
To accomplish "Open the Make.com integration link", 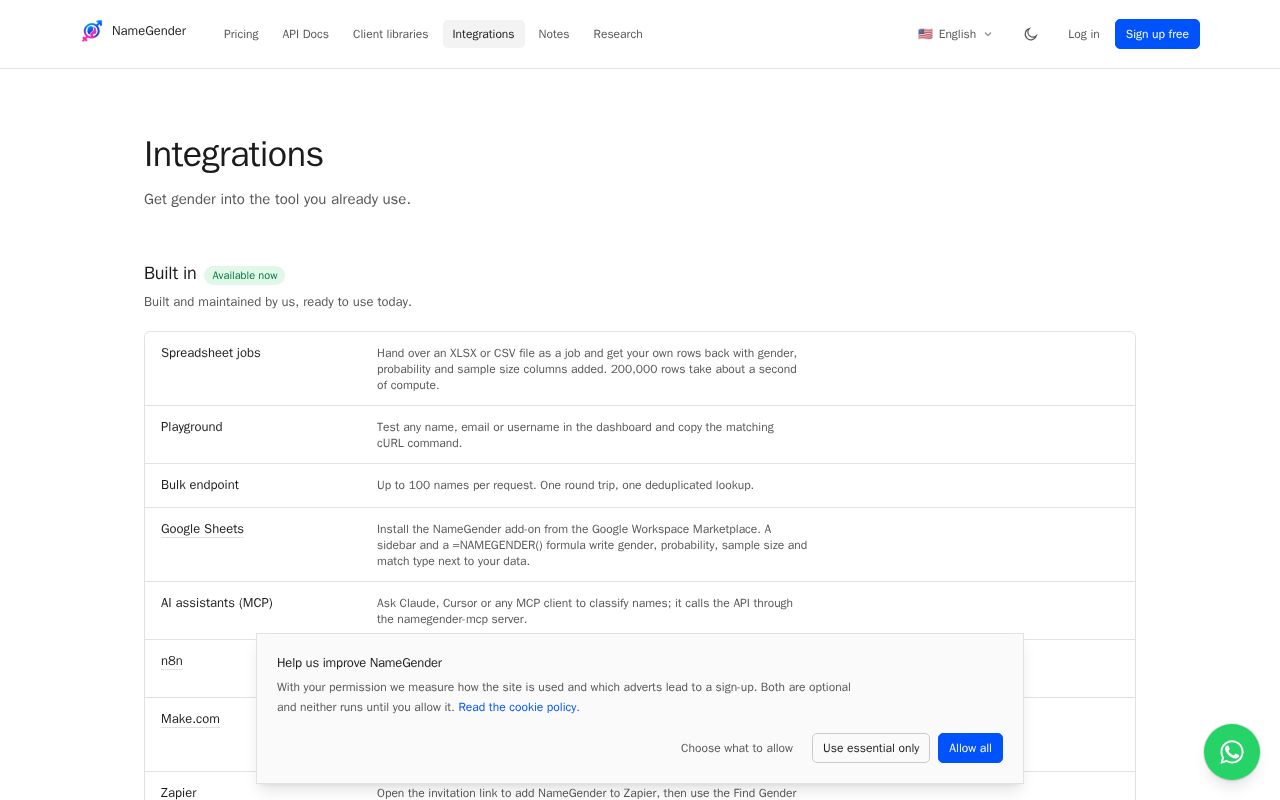I will [190, 719].
